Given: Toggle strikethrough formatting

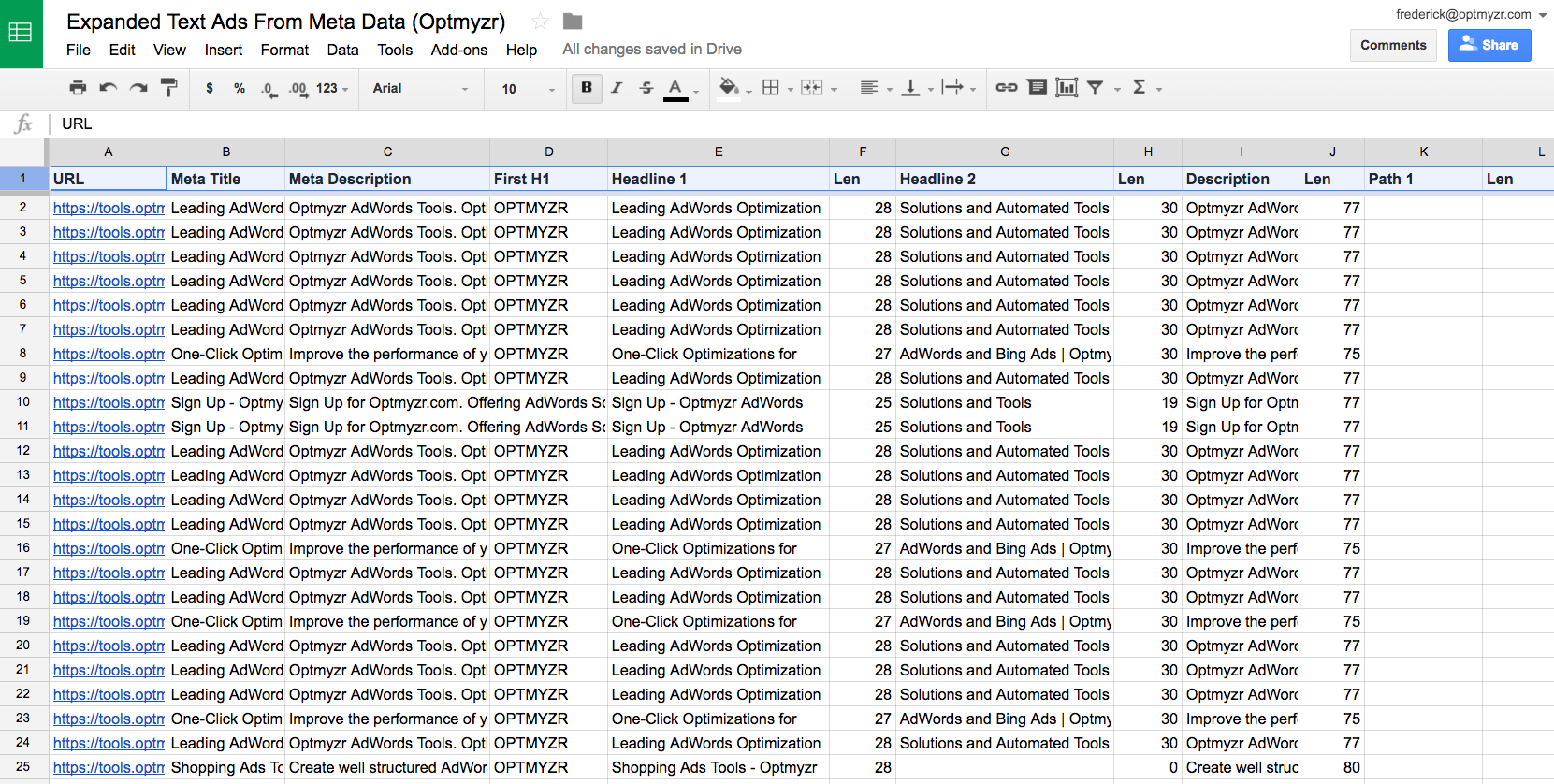Looking at the screenshot, I should [x=646, y=88].
